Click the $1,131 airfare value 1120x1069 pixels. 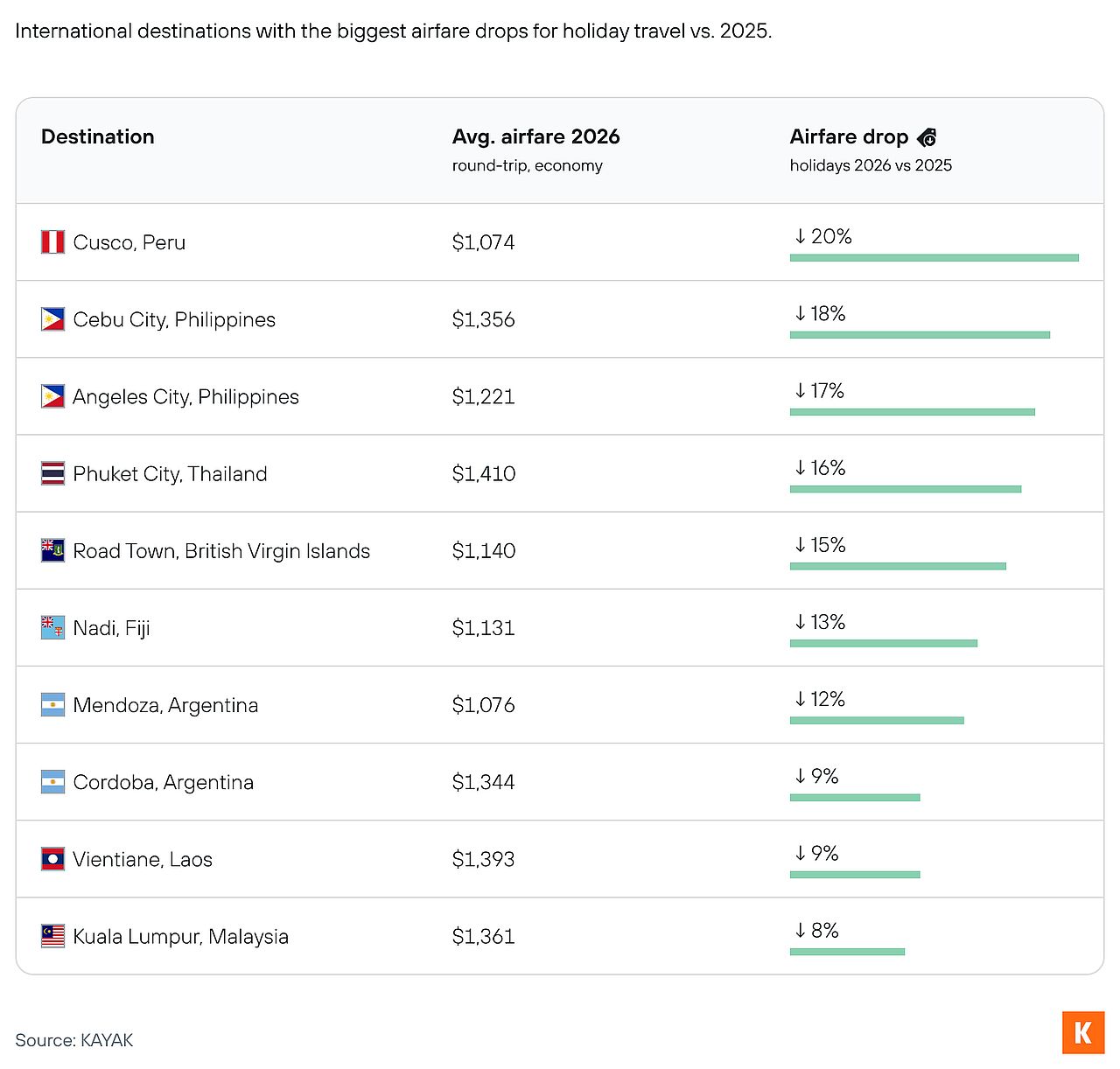point(484,628)
